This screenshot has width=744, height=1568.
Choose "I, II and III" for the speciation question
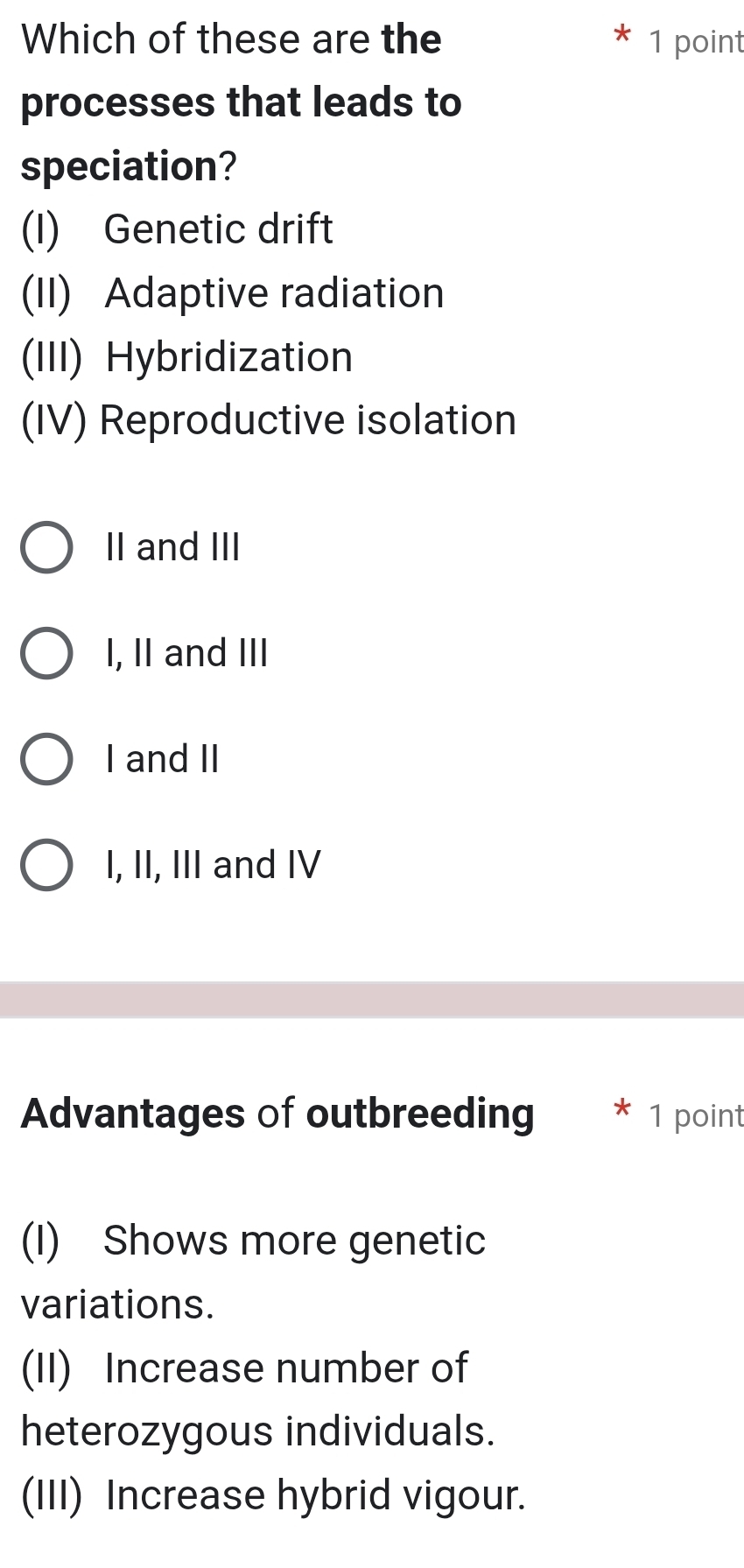(184, 651)
